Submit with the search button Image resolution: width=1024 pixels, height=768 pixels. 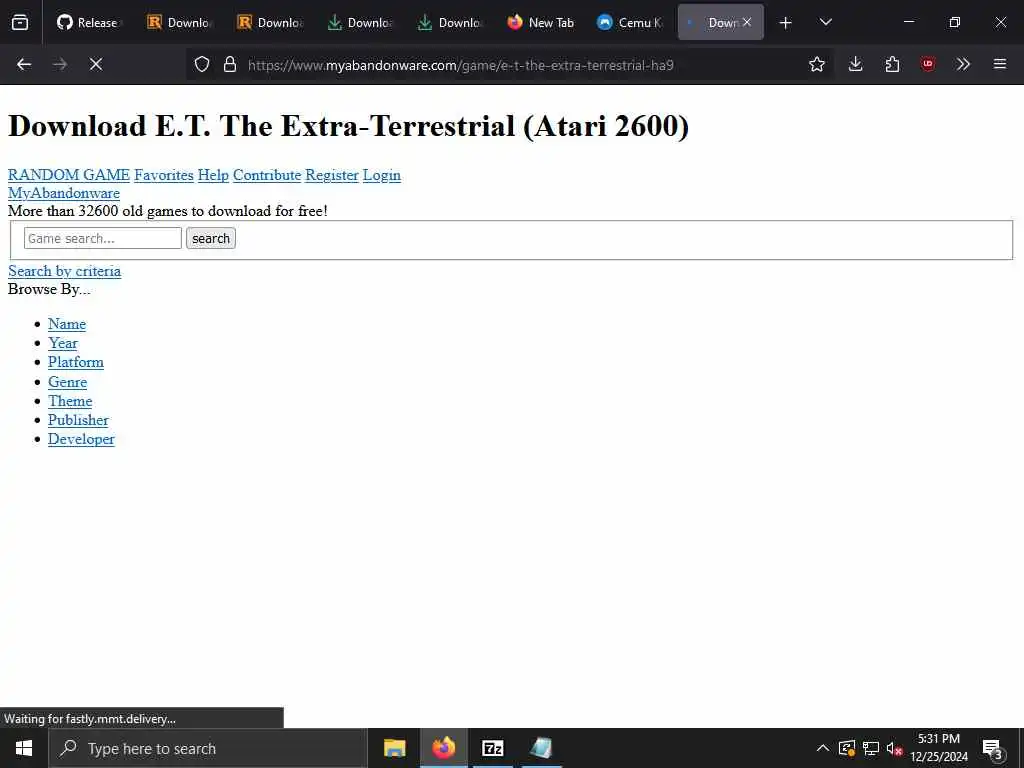pos(211,238)
